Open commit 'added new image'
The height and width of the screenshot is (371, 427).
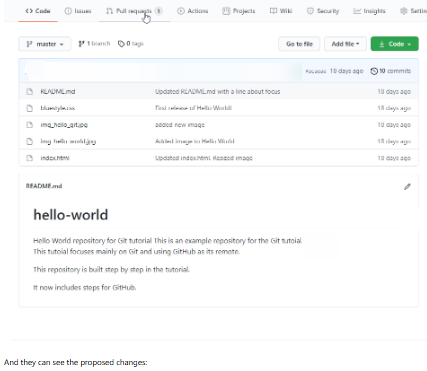tap(180, 125)
